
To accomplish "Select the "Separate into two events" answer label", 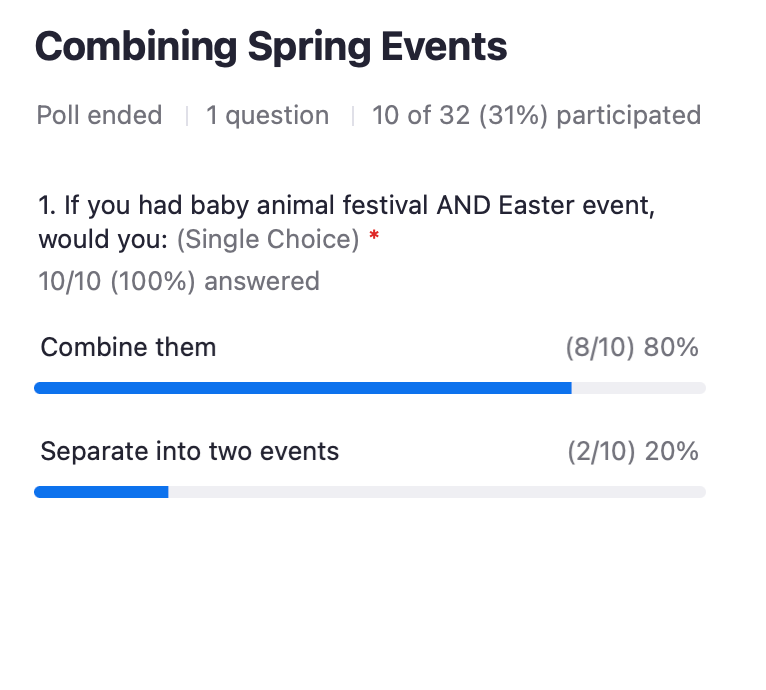I will coord(190,452).
